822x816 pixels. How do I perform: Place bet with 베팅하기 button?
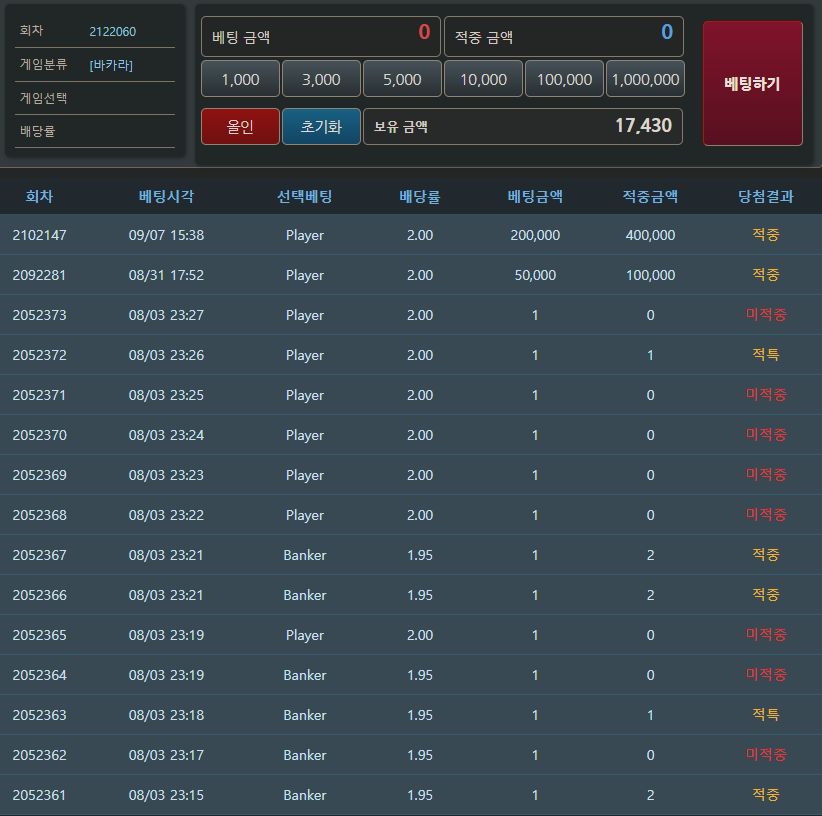(x=752, y=83)
